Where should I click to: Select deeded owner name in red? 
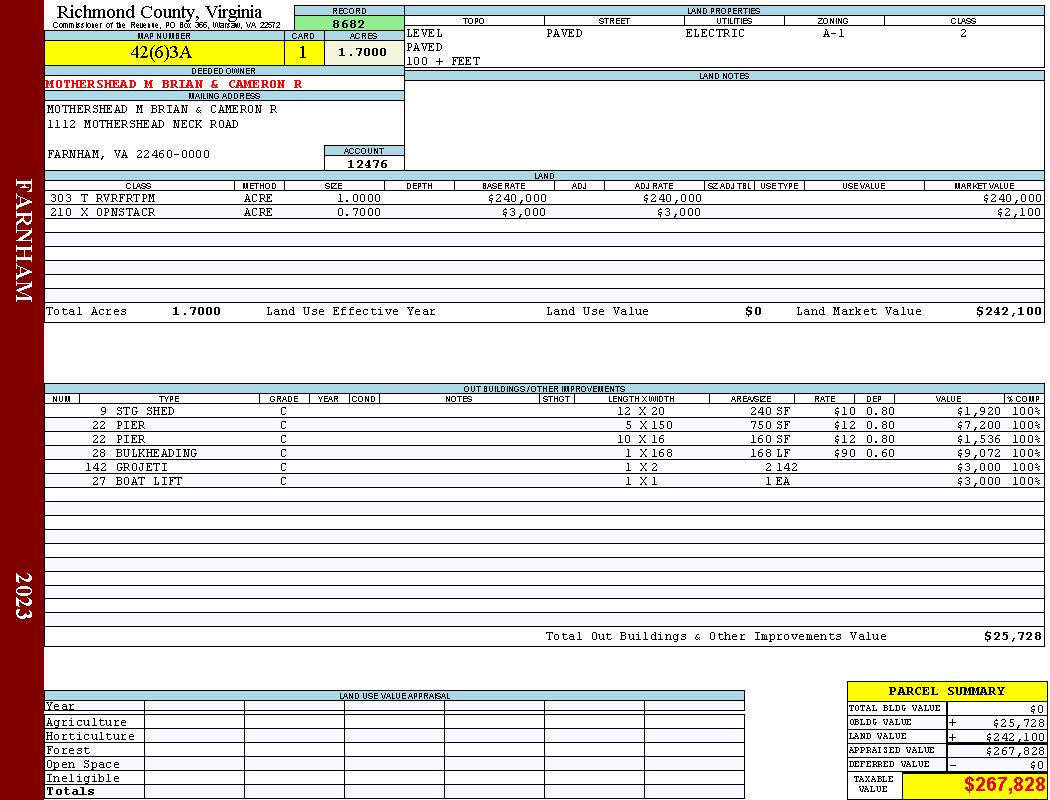click(x=173, y=84)
